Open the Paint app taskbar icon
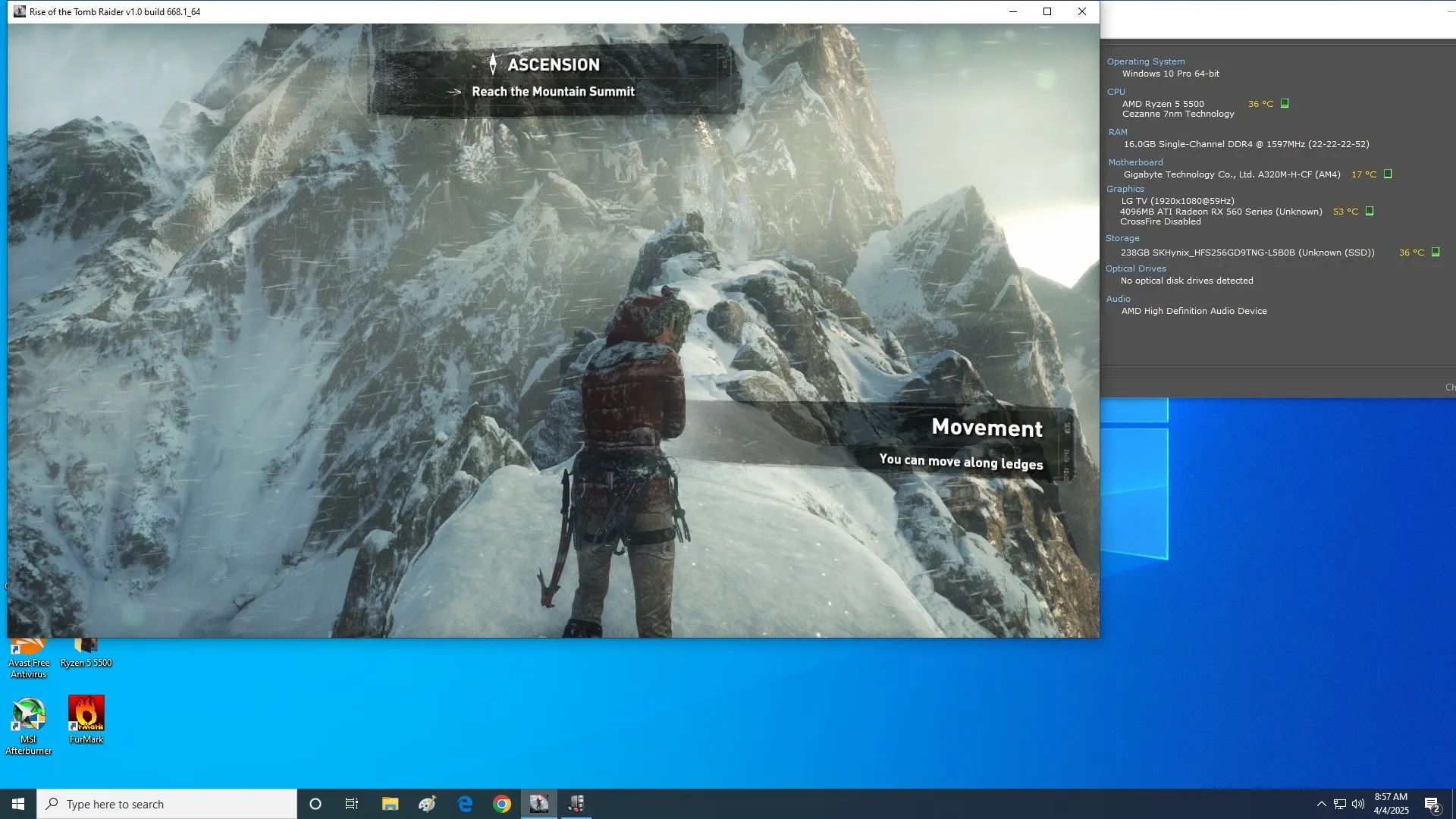This screenshot has width=1456, height=819. click(427, 804)
